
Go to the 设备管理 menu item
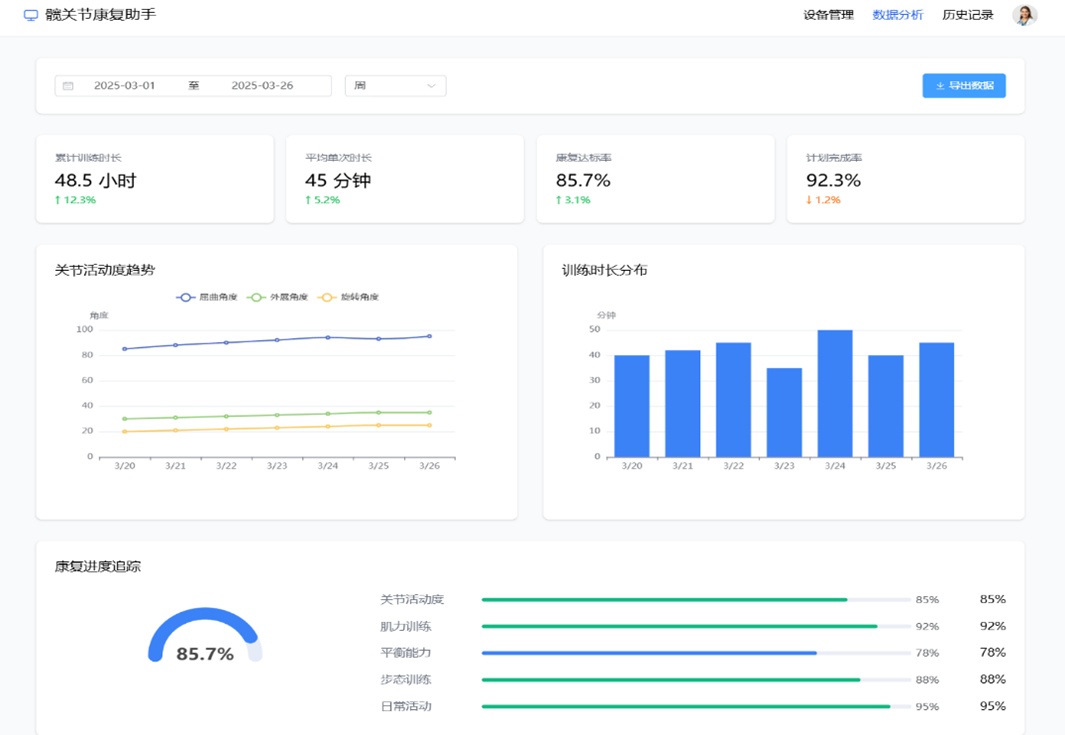(828, 15)
